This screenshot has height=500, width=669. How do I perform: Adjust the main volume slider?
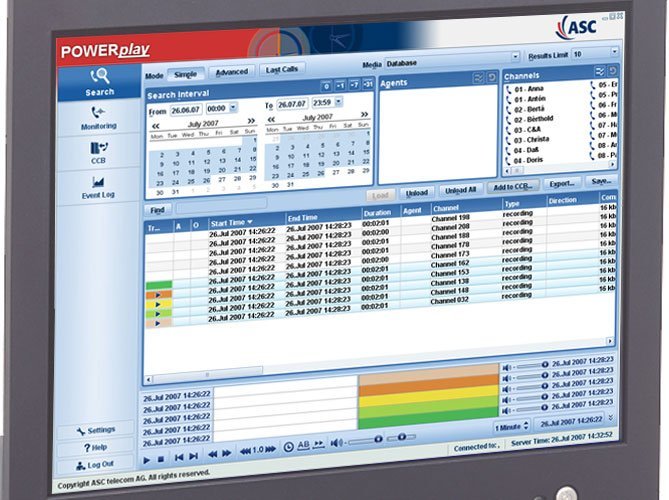365,441
